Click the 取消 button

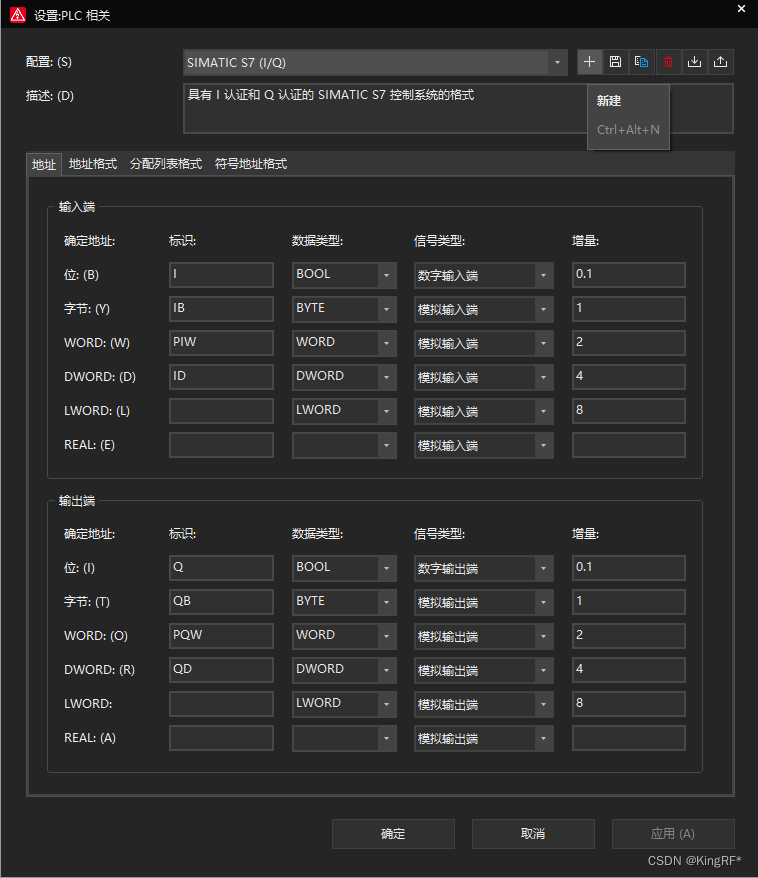coord(533,834)
